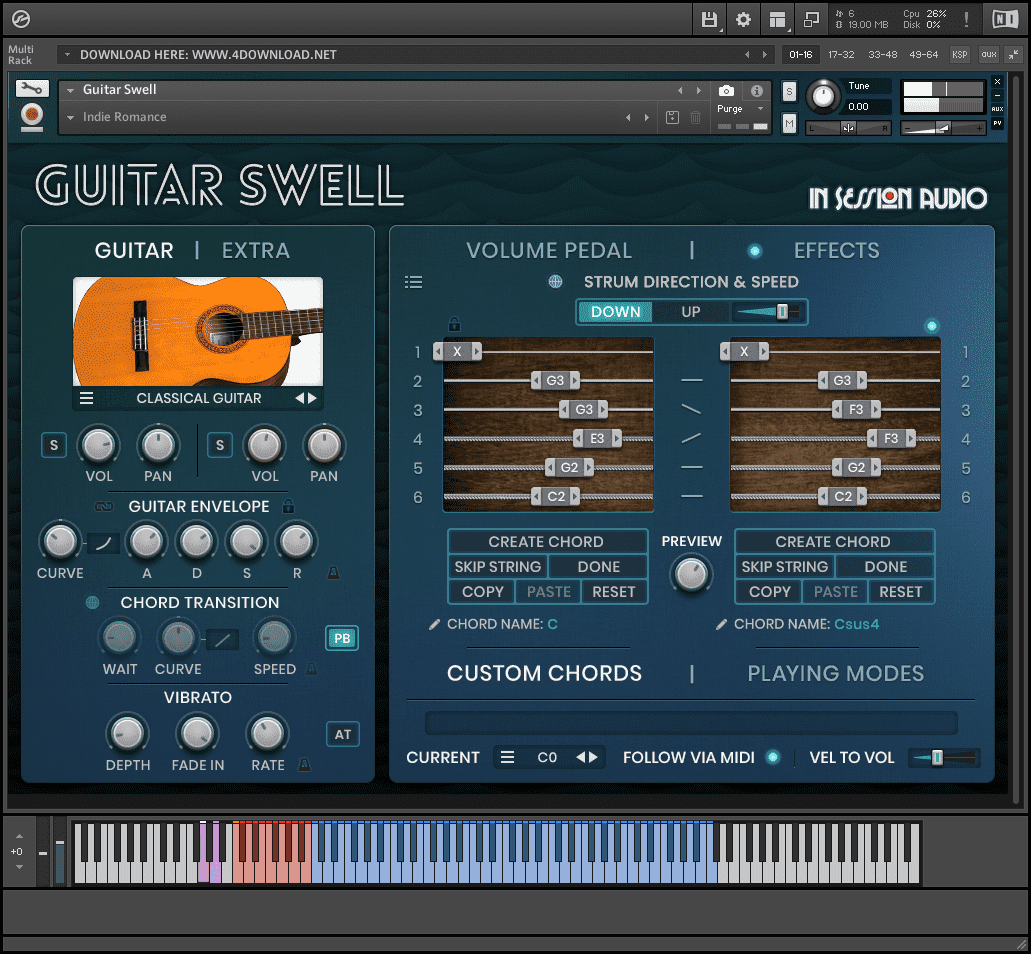The image size is (1031, 954).
Task: Switch to Playing Modes tab
Action: pyautogui.click(x=836, y=673)
